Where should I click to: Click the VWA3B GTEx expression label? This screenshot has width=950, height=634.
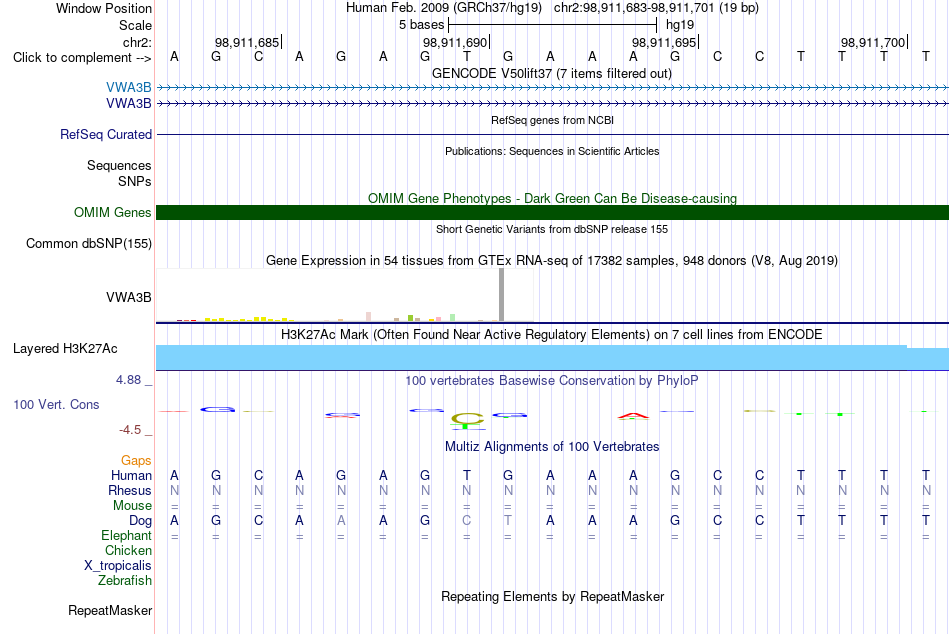click(128, 298)
